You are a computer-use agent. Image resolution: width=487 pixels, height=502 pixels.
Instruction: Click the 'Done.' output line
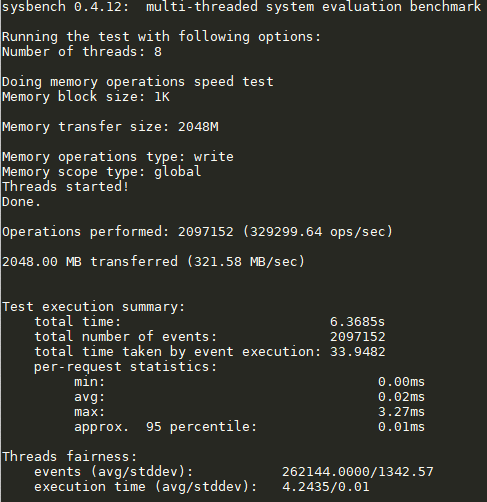click(x=21, y=202)
